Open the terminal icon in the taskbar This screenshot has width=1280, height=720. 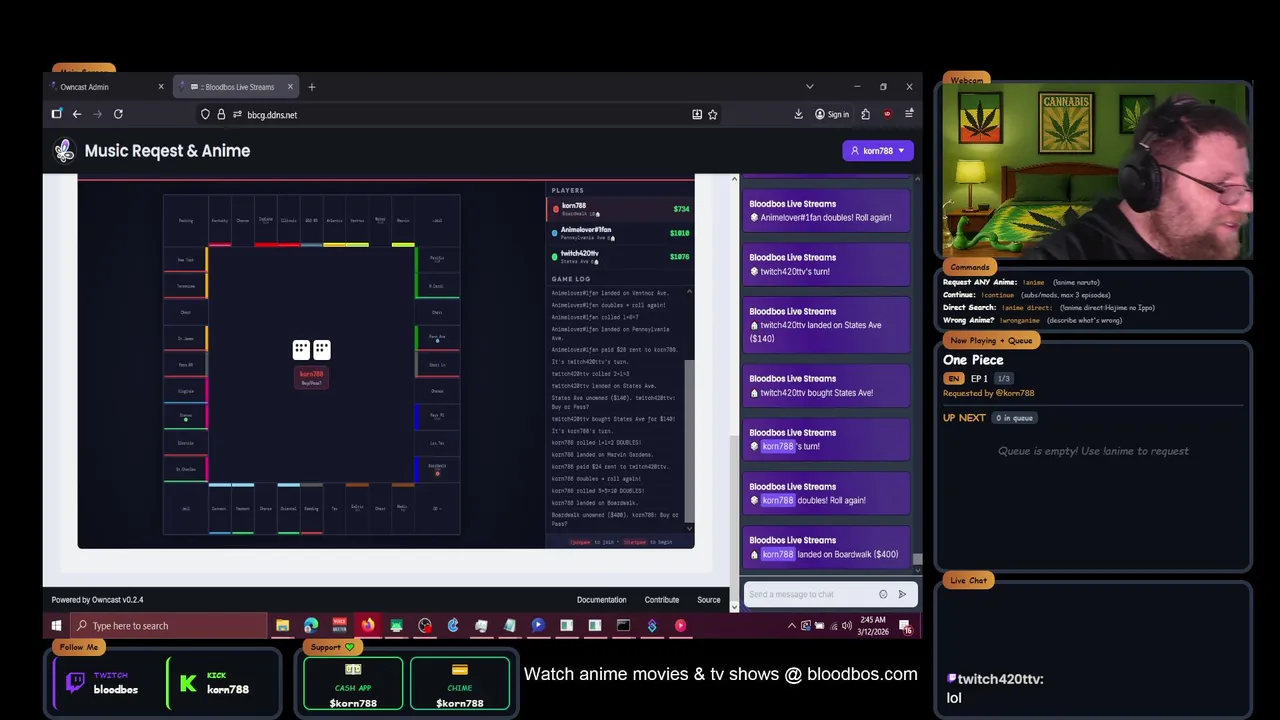(623, 626)
